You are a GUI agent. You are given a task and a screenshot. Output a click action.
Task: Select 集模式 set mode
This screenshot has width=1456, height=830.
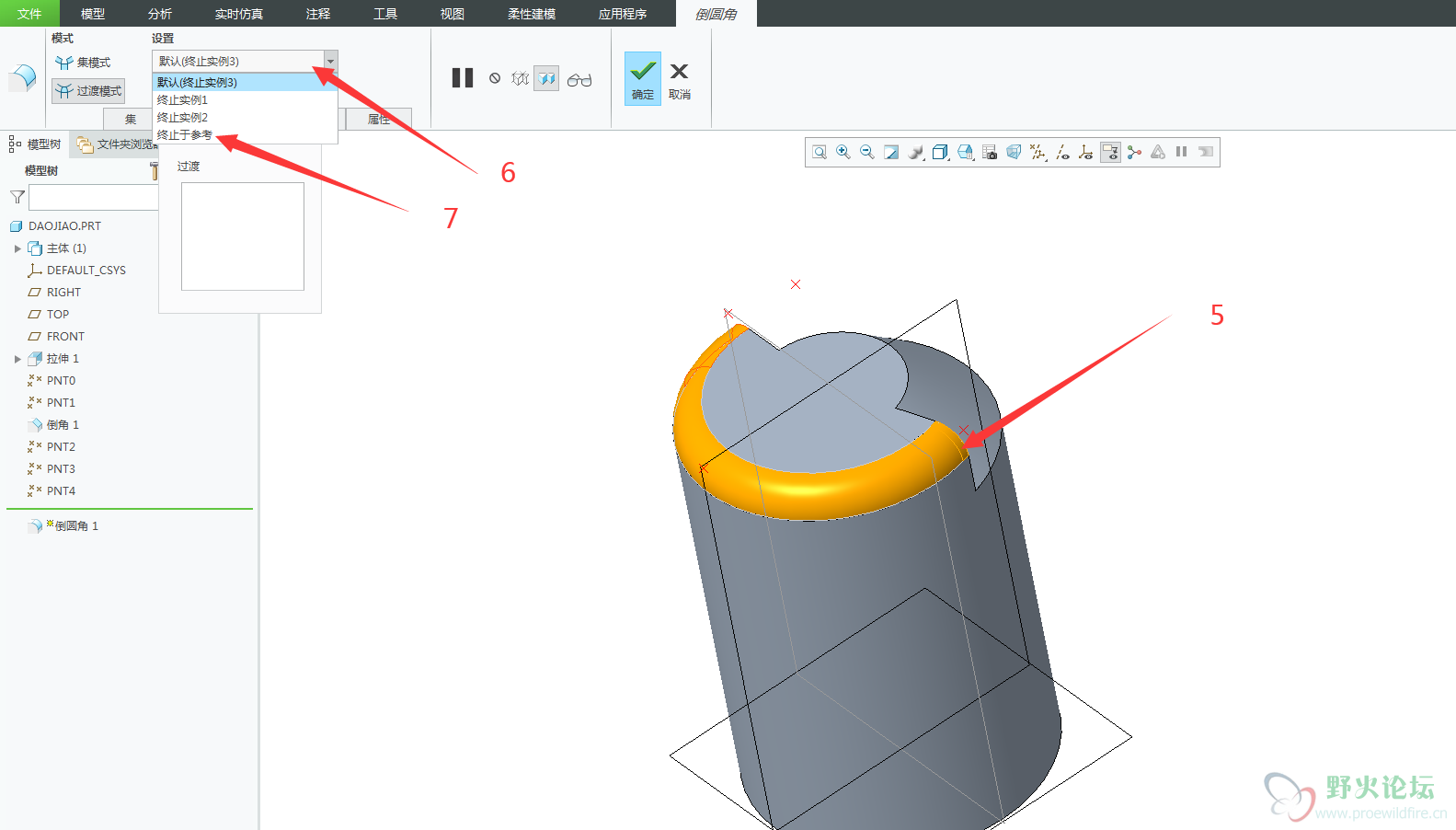pos(83,63)
